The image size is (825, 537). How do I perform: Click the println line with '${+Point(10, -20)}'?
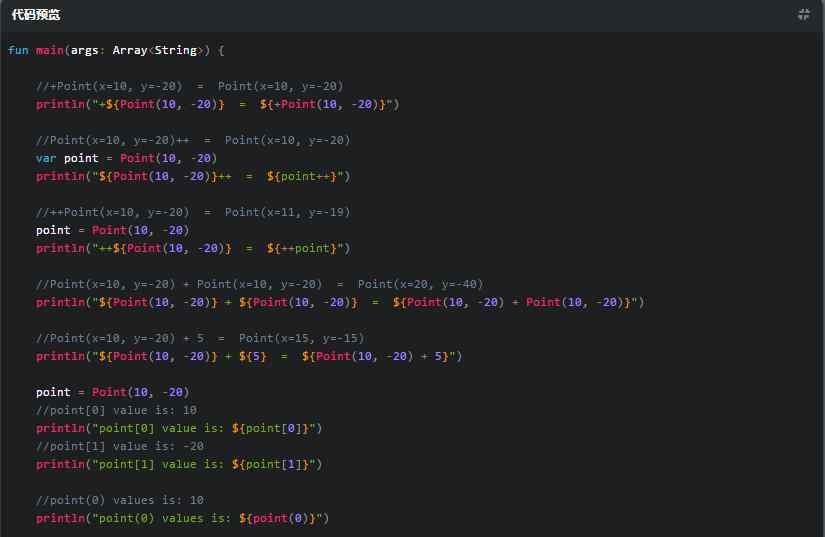[x=218, y=104]
